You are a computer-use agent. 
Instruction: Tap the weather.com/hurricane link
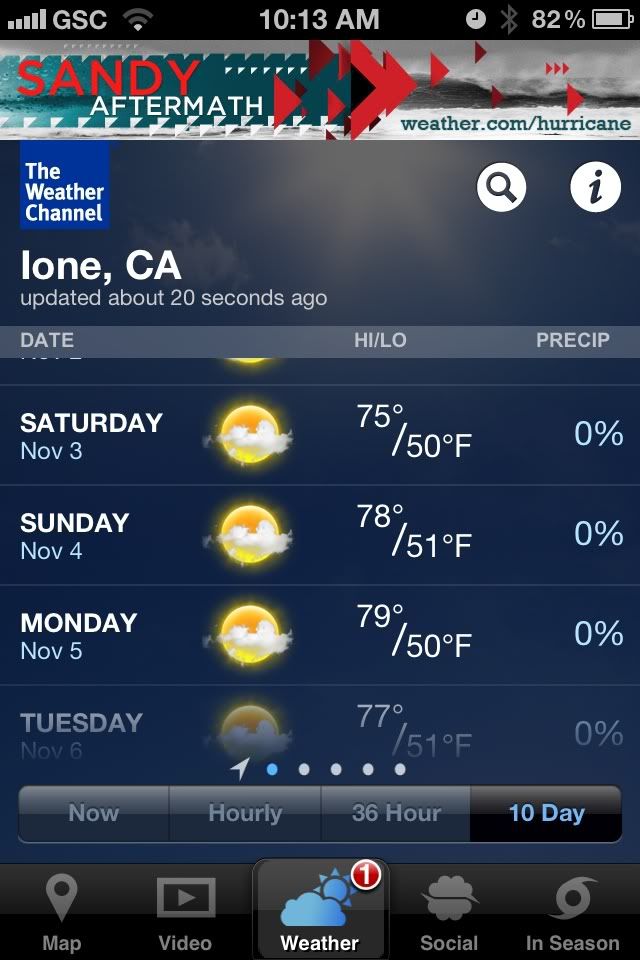coord(516,123)
